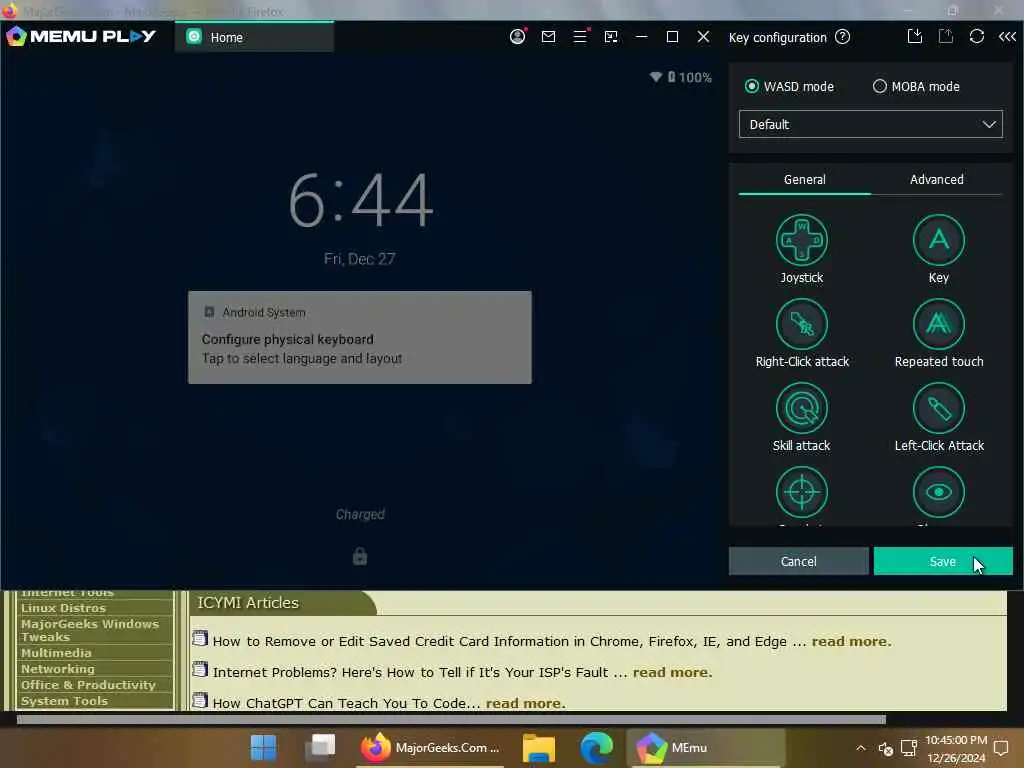Open the MEmu mail messages icon
Screen dimensions: 1024x768
548,37
